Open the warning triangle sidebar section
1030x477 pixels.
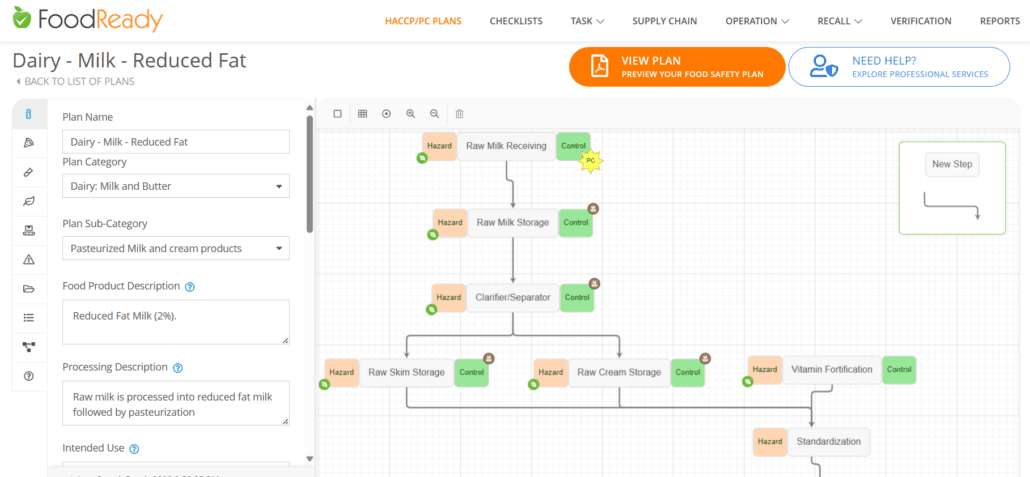coord(29,260)
